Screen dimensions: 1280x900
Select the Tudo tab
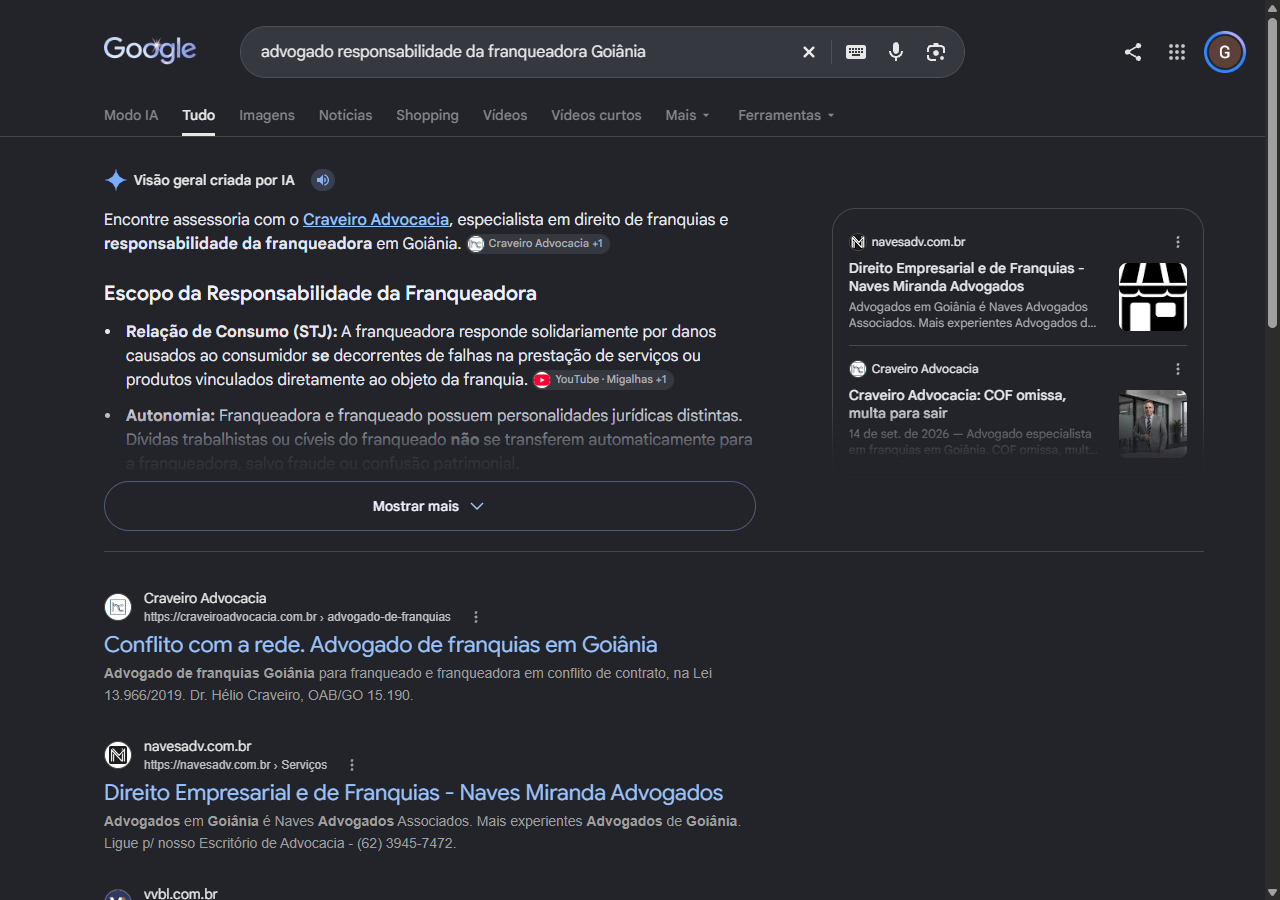pyautogui.click(x=198, y=115)
